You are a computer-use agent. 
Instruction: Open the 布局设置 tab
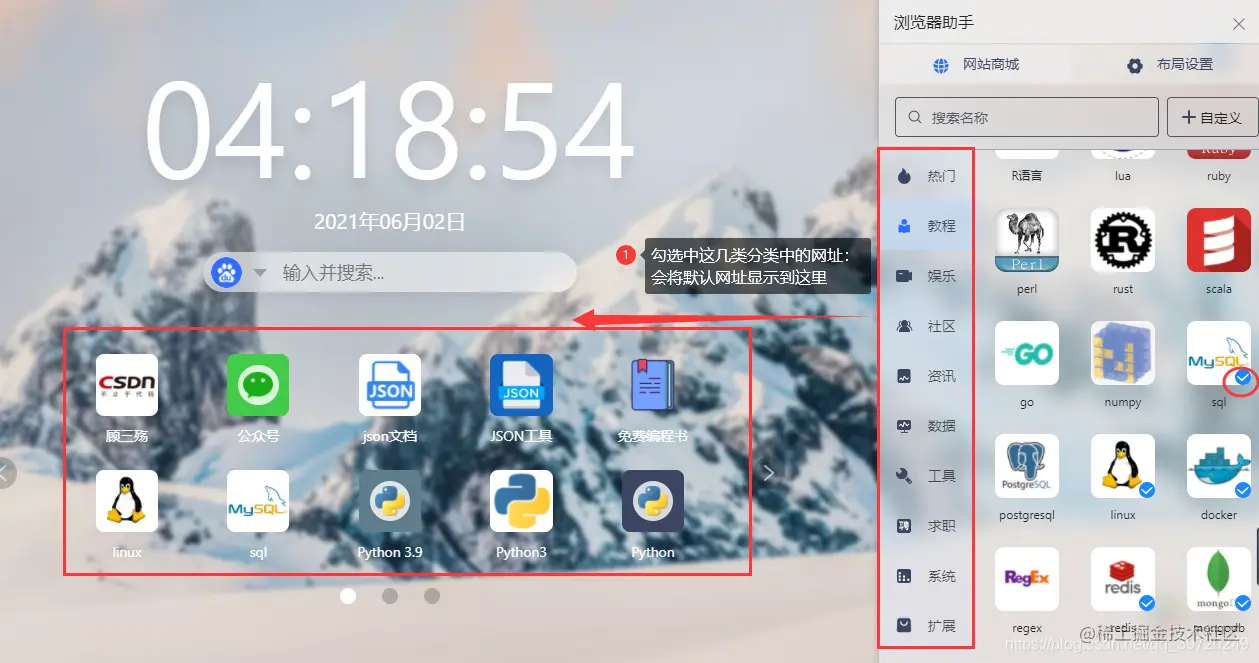tap(1169, 65)
